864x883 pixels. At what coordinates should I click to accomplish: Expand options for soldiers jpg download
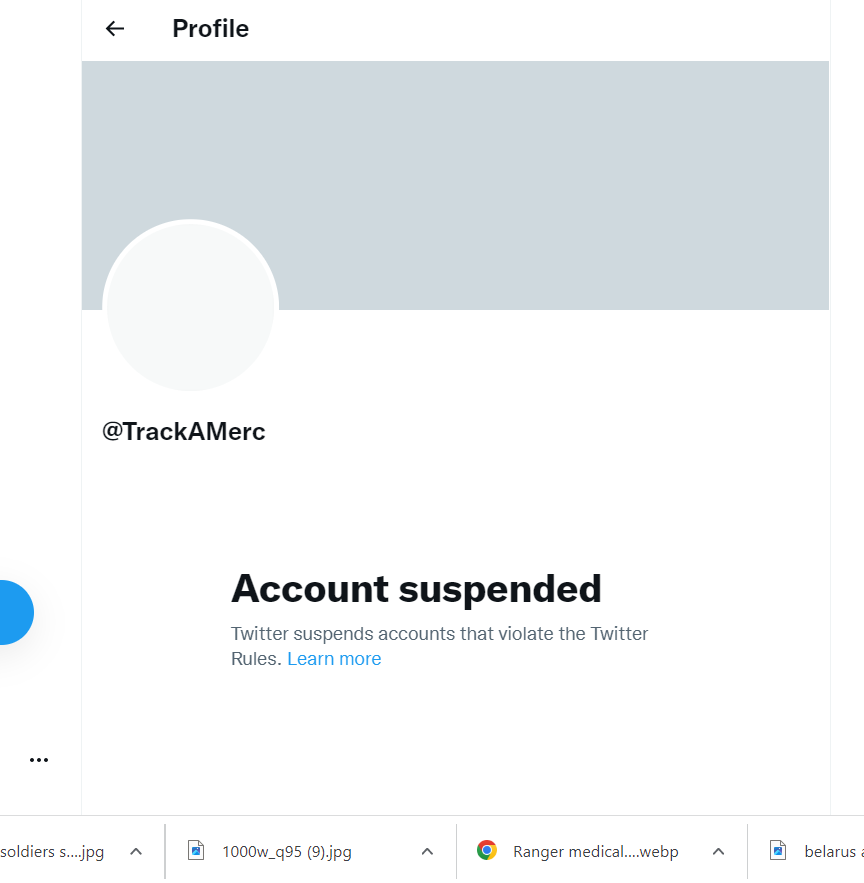pos(136,852)
